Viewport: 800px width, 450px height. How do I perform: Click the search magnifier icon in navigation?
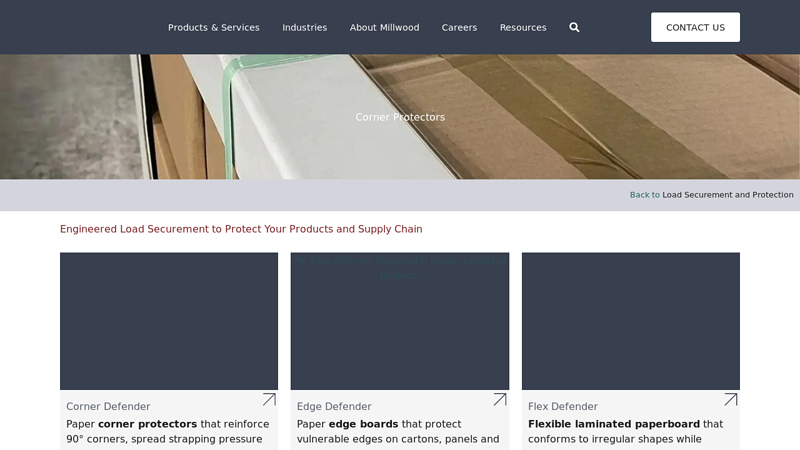574,27
